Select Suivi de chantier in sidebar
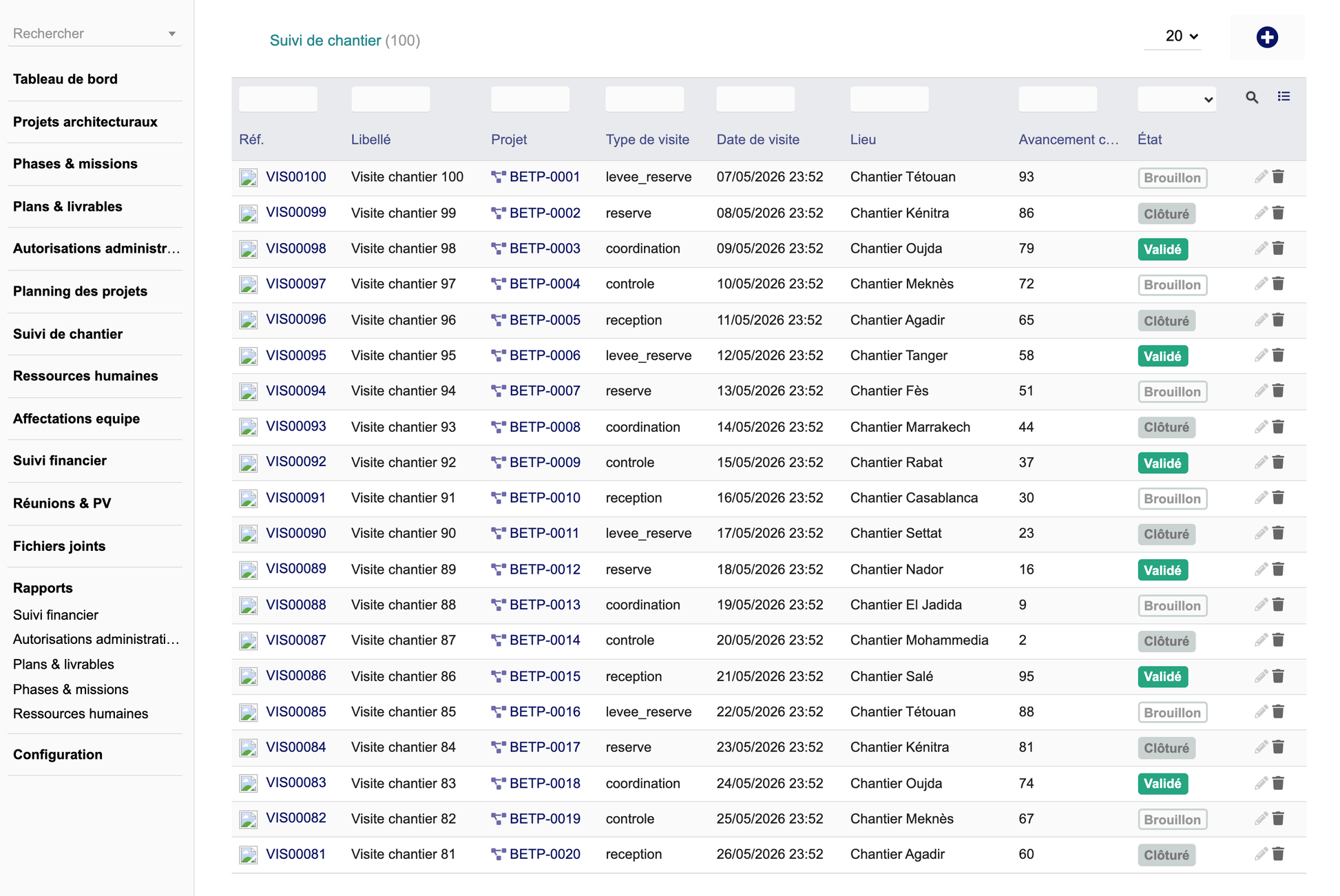This screenshot has width=1340, height=896. 67,334
